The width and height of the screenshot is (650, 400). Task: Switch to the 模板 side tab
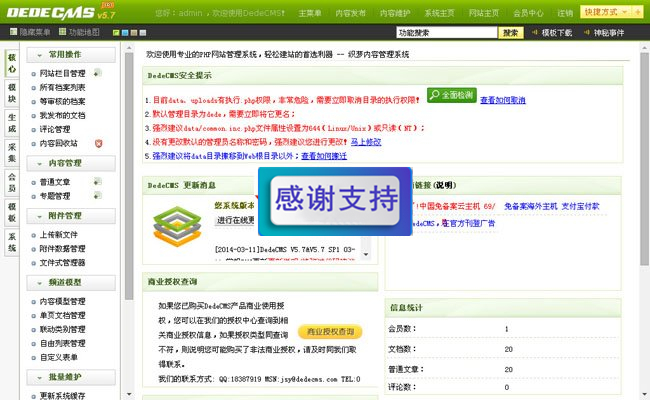(12, 212)
